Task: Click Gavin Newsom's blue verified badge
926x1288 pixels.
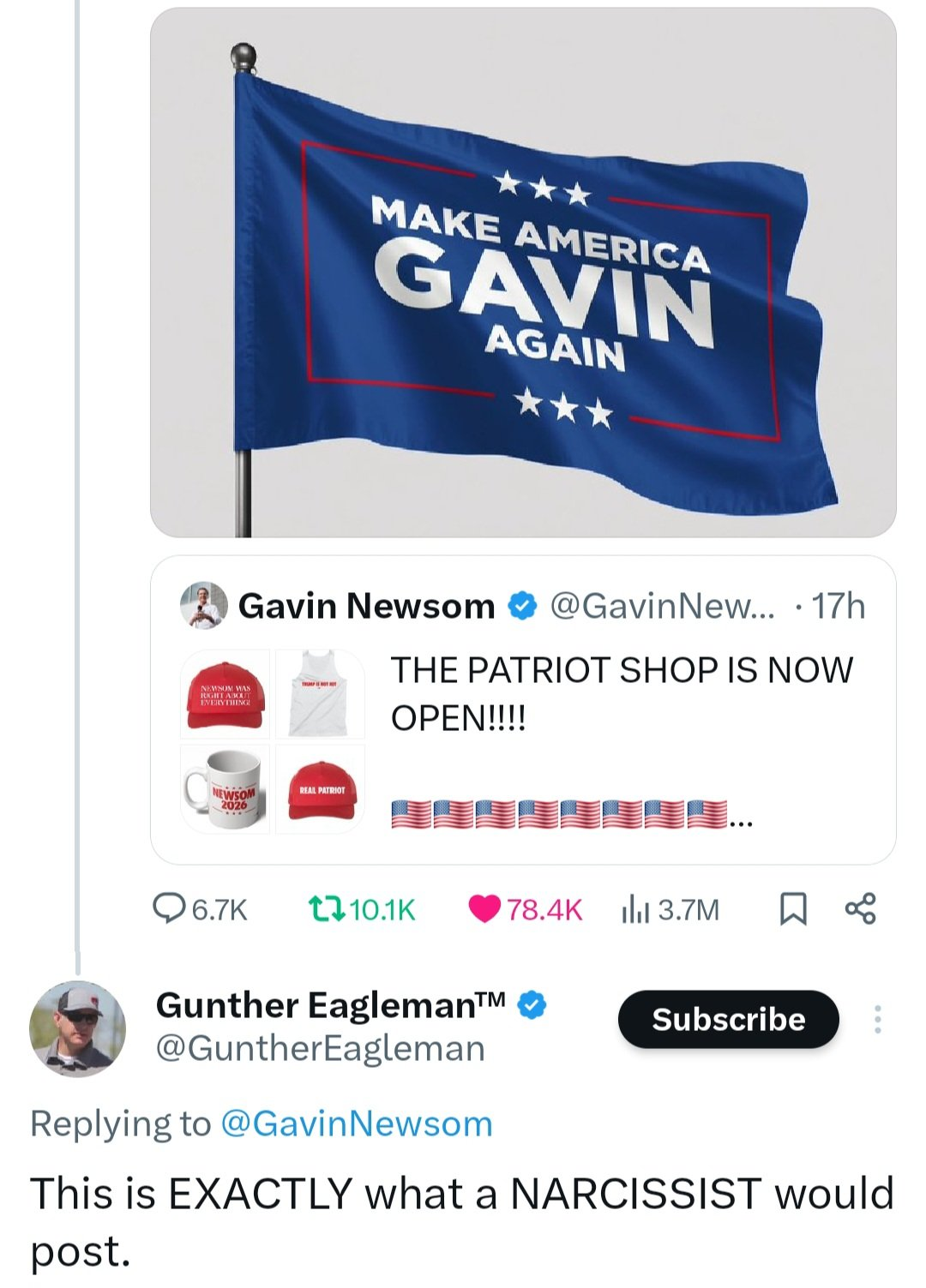Action: [x=522, y=606]
